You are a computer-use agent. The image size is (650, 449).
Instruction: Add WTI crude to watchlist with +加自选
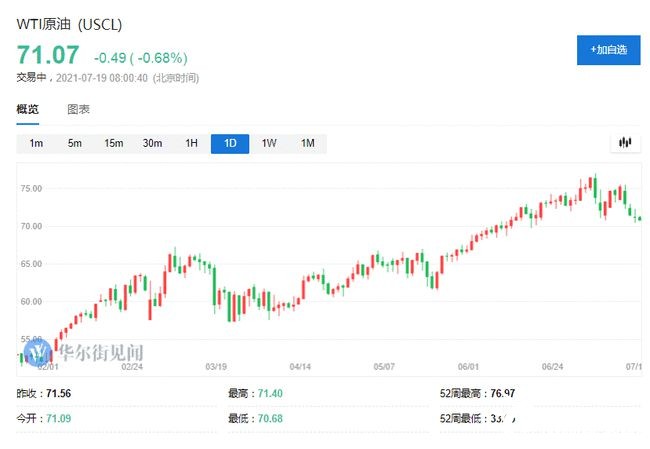coord(607,49)
